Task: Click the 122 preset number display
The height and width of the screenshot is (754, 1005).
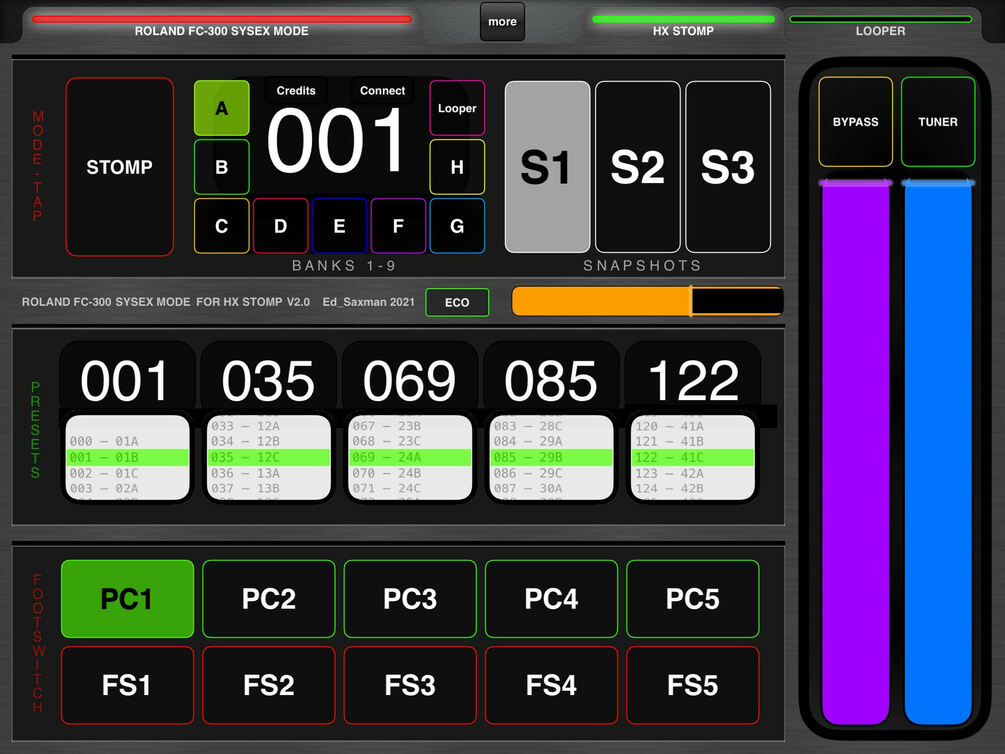Action: click(693, 381)
